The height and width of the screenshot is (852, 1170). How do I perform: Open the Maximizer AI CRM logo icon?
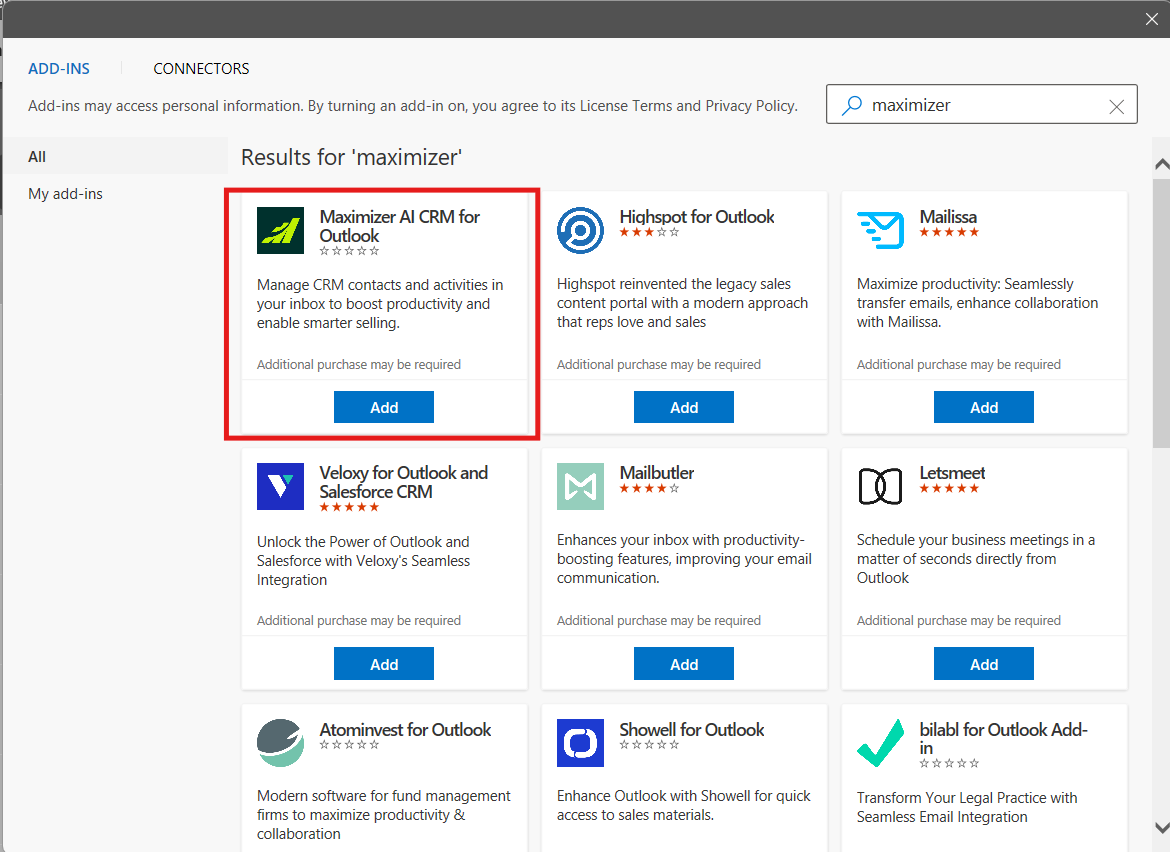pyautogui.click(x=280, y=231)
